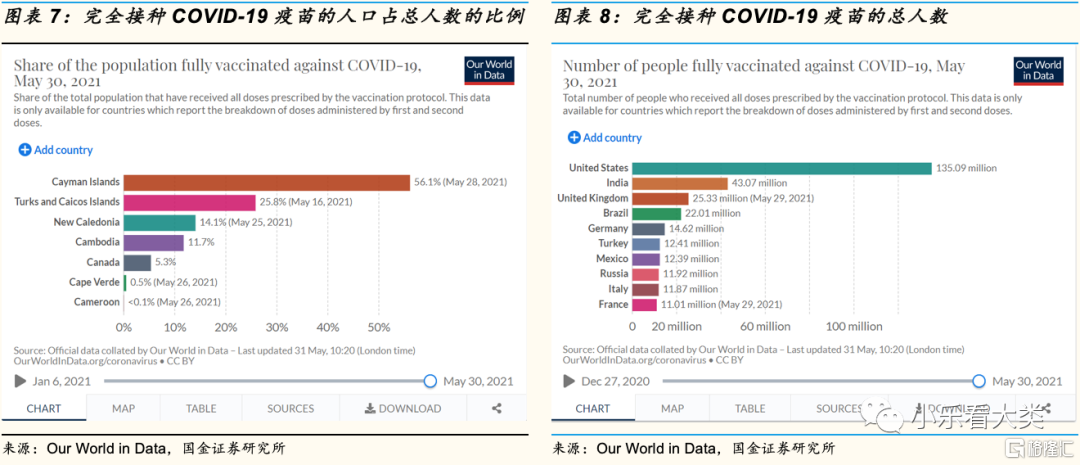Switch to MAP tab in right chart
This screenshot has height=465, width=1080.
(x=672, y=408)
